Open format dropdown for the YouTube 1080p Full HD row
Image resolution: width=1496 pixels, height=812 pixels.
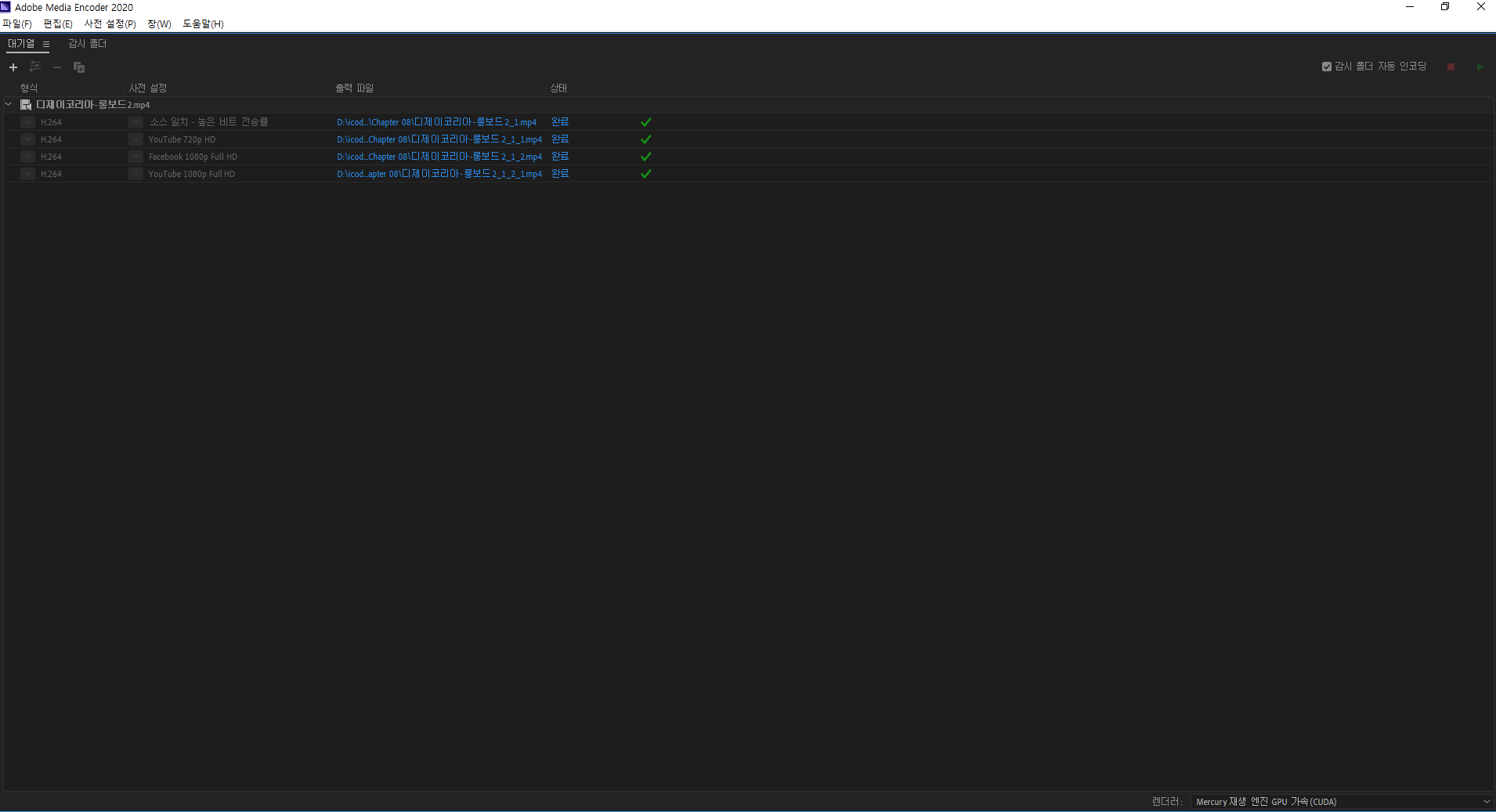point(27,174)
